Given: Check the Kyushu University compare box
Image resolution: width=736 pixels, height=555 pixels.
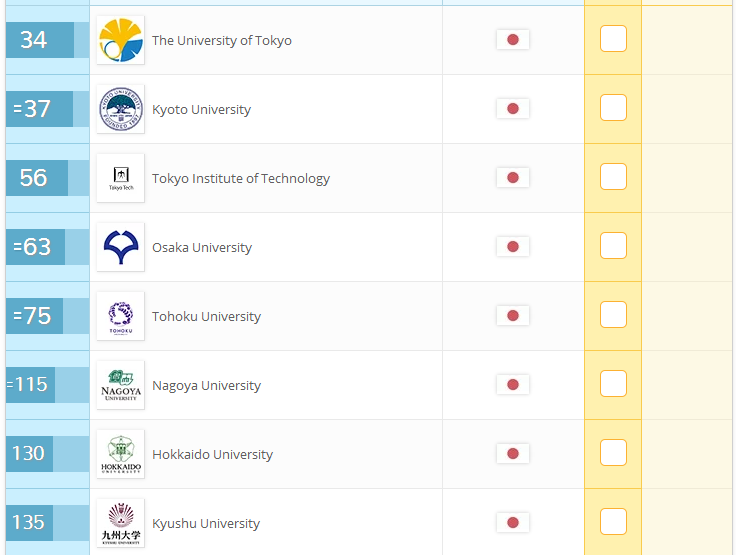Looking at the screenshot, I should (613, 522).
